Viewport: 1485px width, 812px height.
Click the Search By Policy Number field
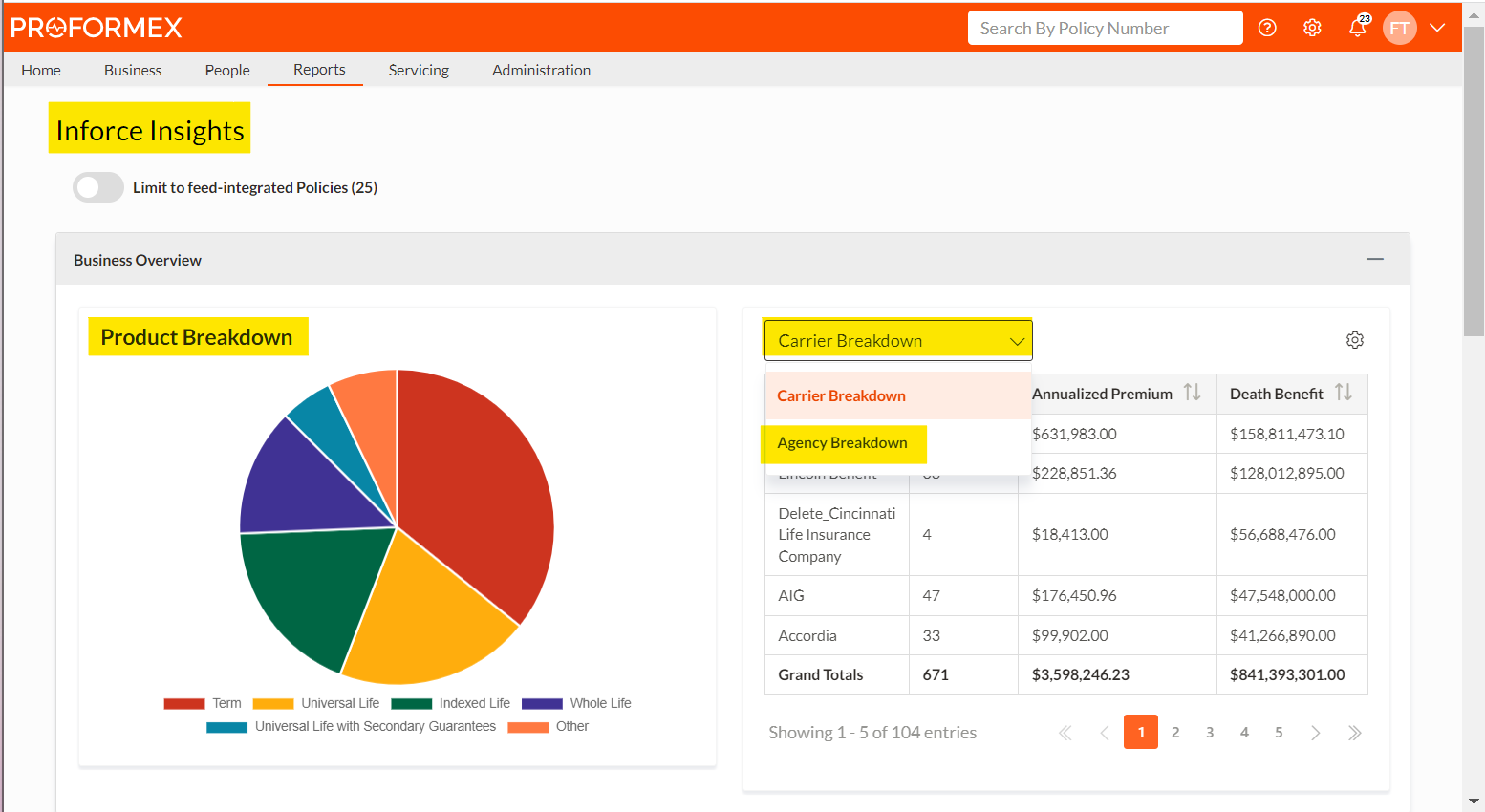[x=1105, y=28]
